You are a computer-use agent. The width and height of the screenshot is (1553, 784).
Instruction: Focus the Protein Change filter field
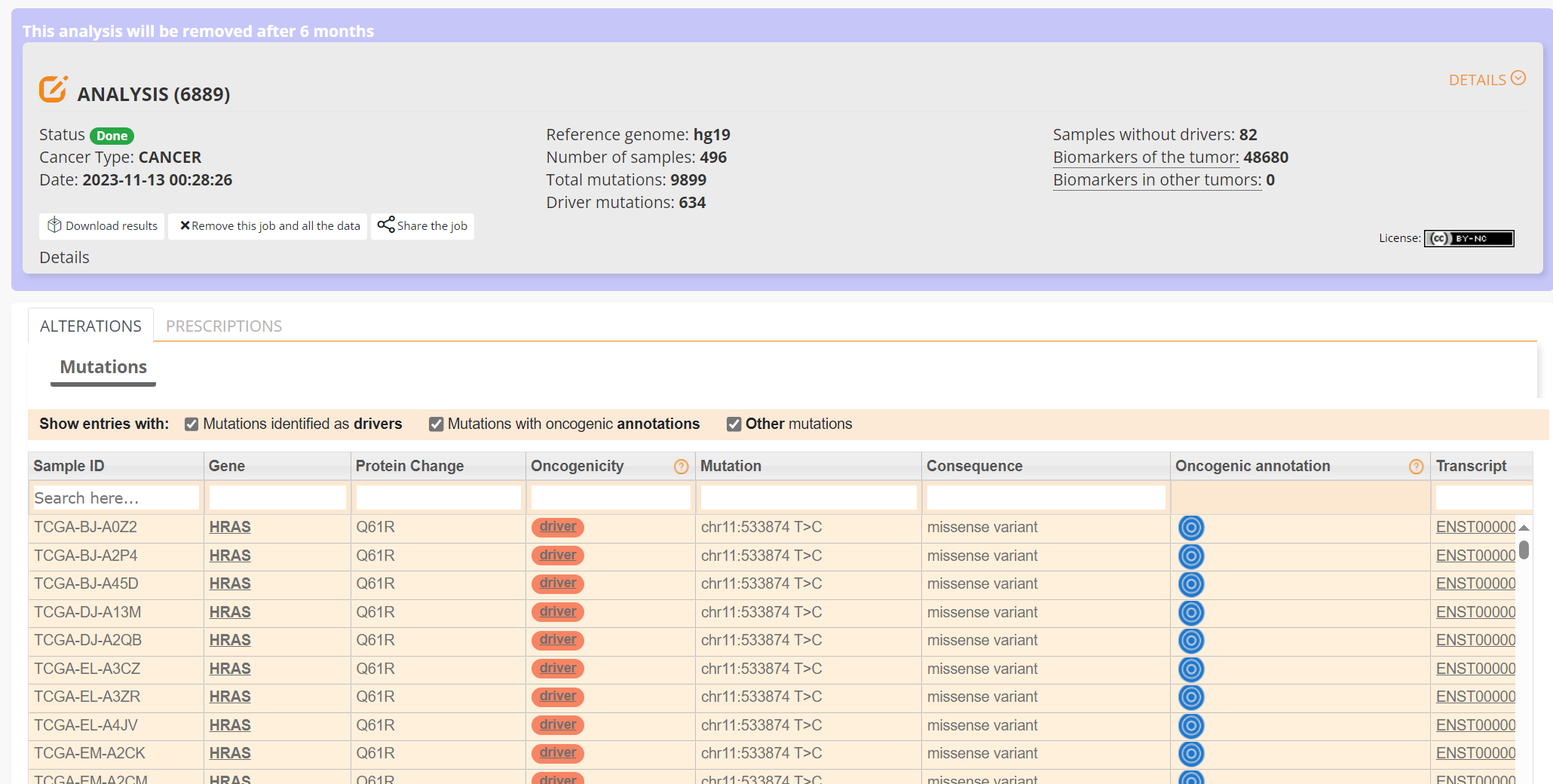[439, 498]
